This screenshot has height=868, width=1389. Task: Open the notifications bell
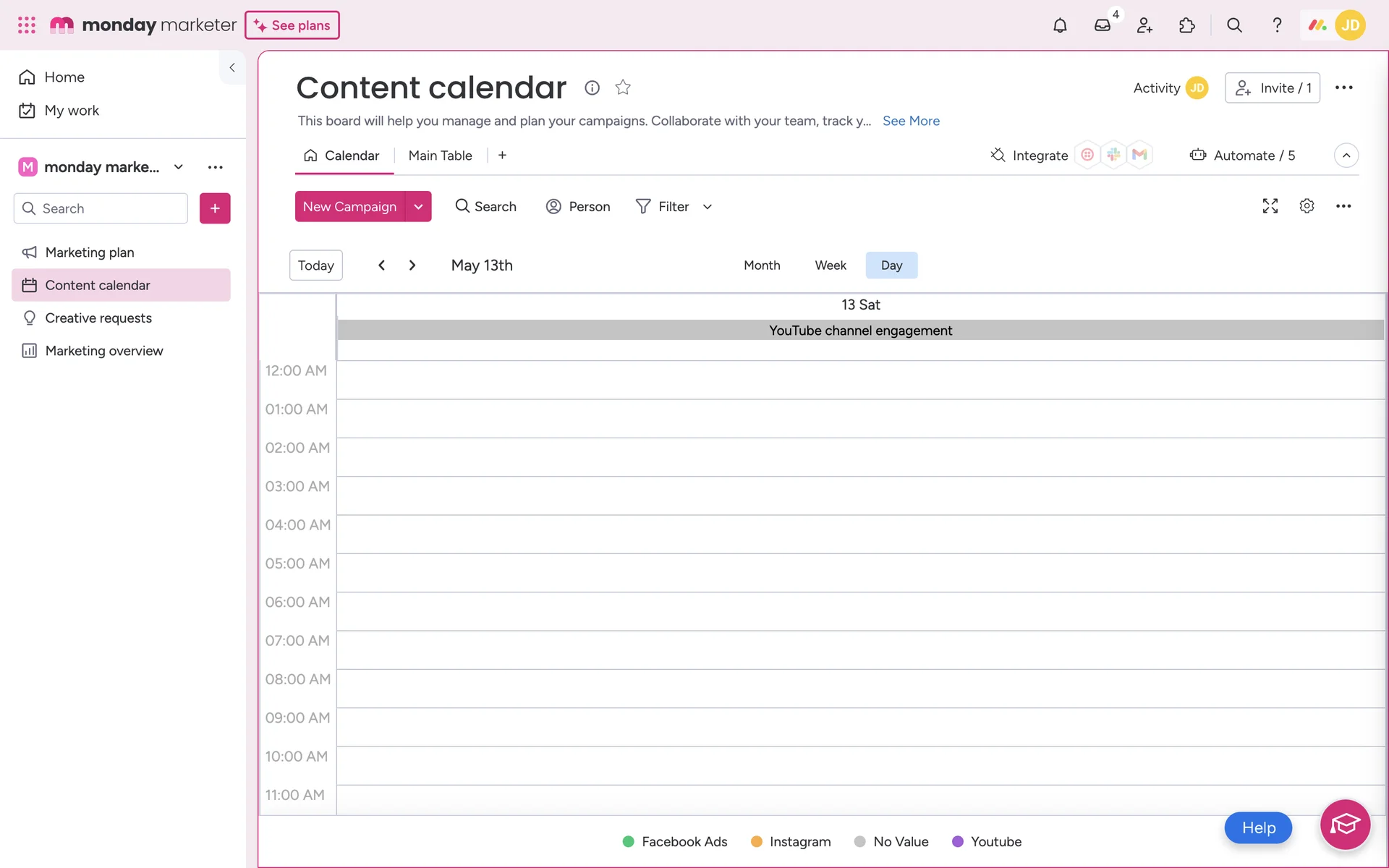(1060, 25)
